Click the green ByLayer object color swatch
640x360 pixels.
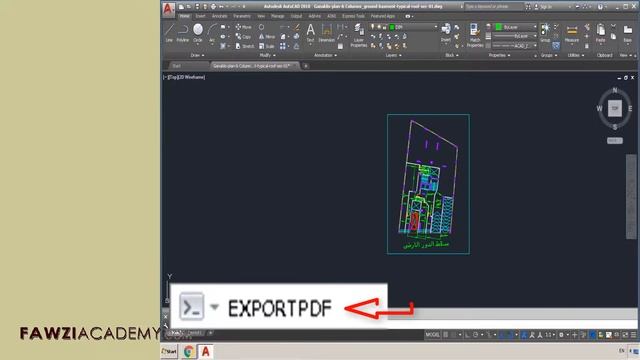click(x=499, y=27)
